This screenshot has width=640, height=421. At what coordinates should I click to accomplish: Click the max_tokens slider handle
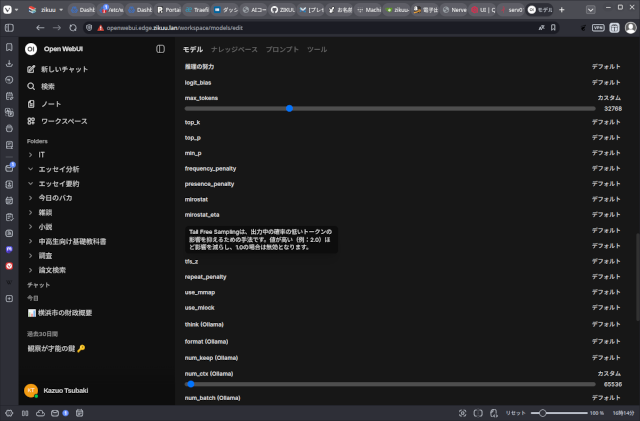pos(289,108)
